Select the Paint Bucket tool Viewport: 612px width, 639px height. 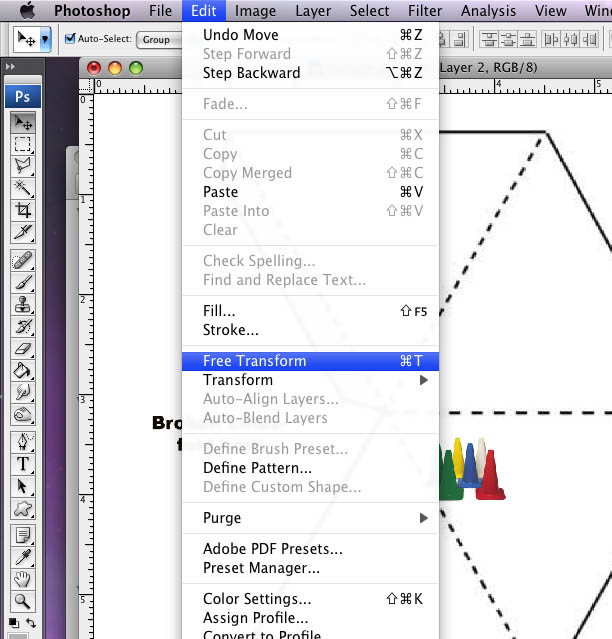click(23, 370)
